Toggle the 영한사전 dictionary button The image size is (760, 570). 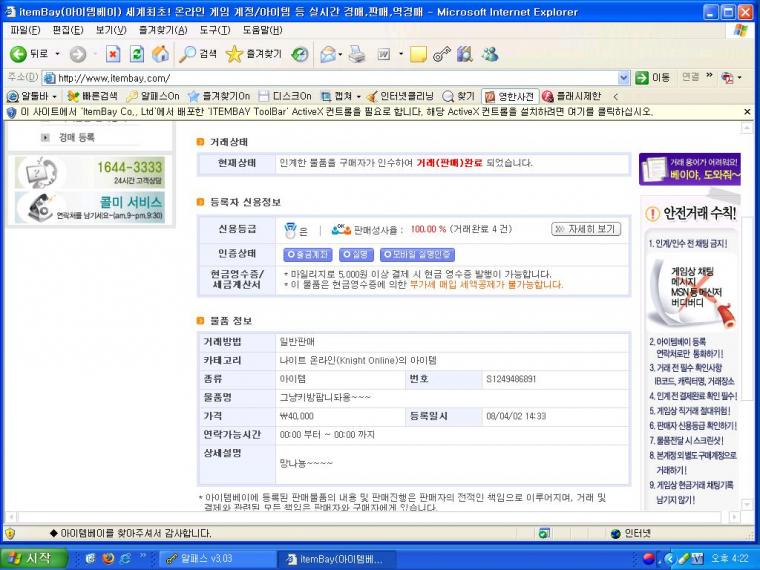[x=510, y=96]
